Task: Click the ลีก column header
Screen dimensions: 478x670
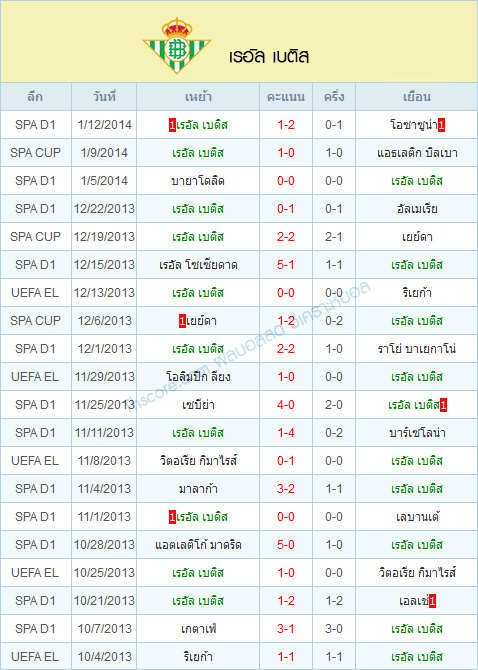Action: click(35, 97)
